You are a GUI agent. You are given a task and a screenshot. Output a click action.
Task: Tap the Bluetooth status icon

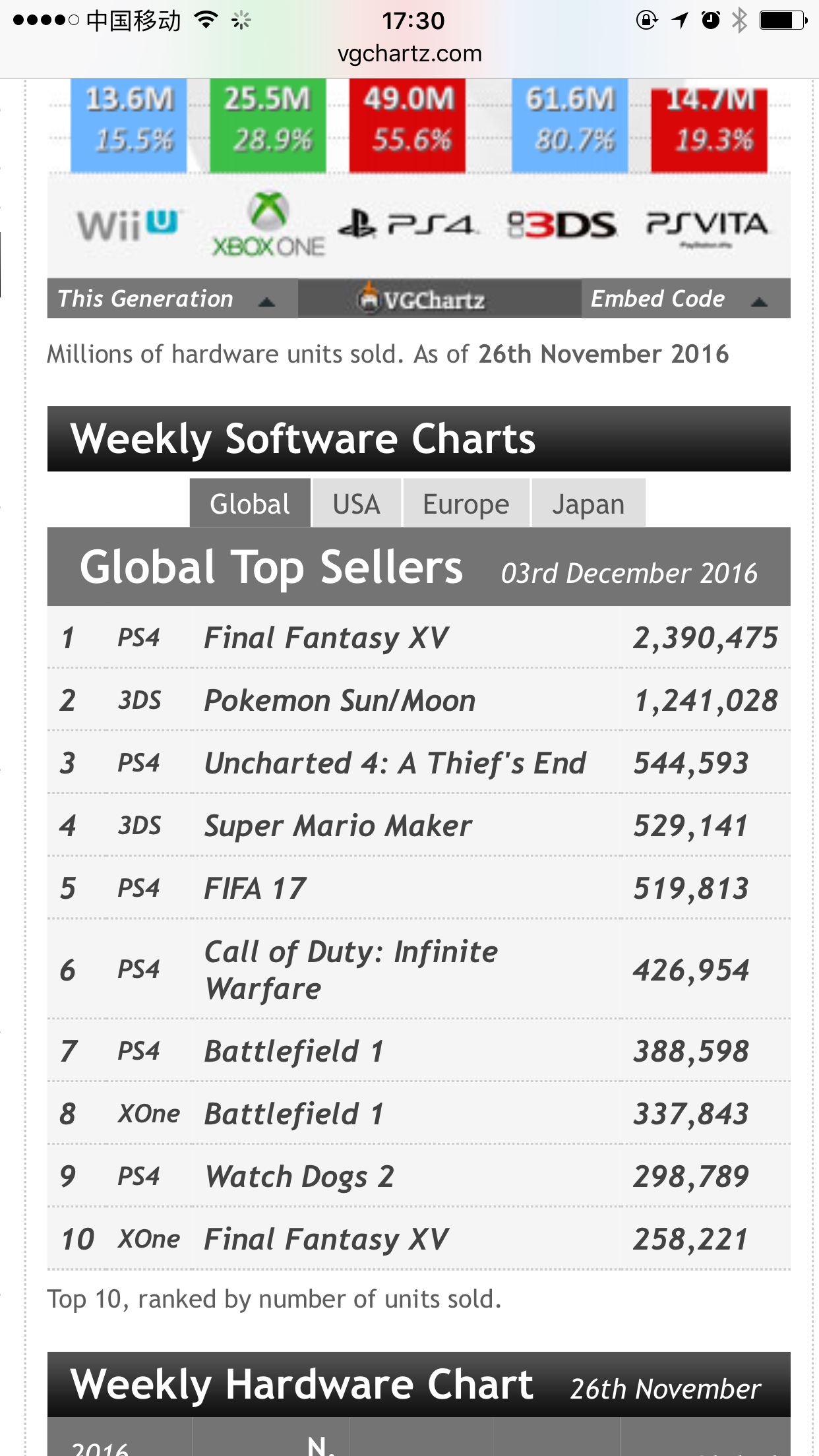[739, 20]
